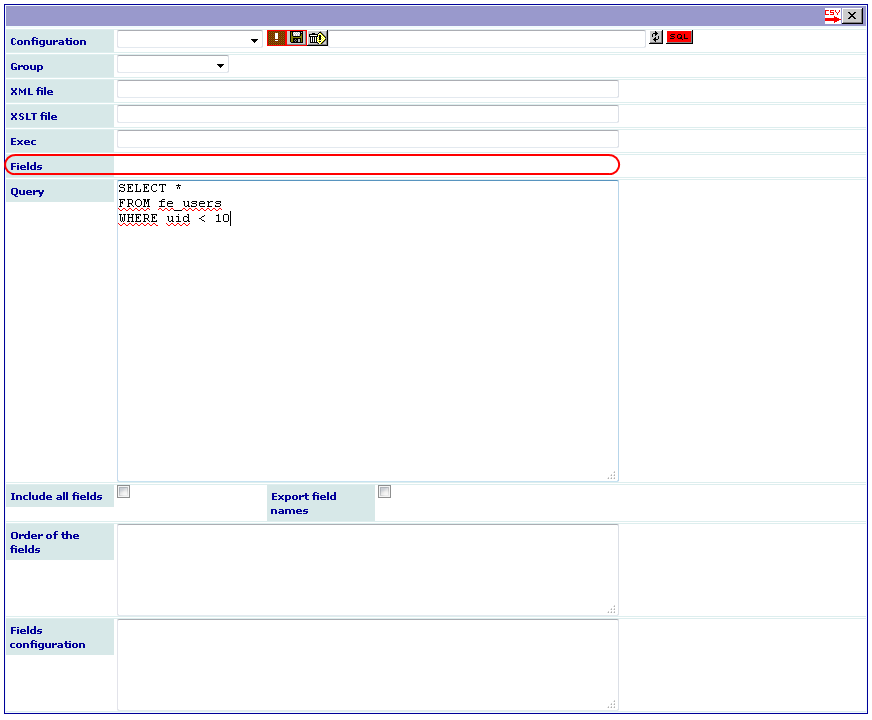
Task: Click the CSV export arrow icon
Action: point(833,16)
